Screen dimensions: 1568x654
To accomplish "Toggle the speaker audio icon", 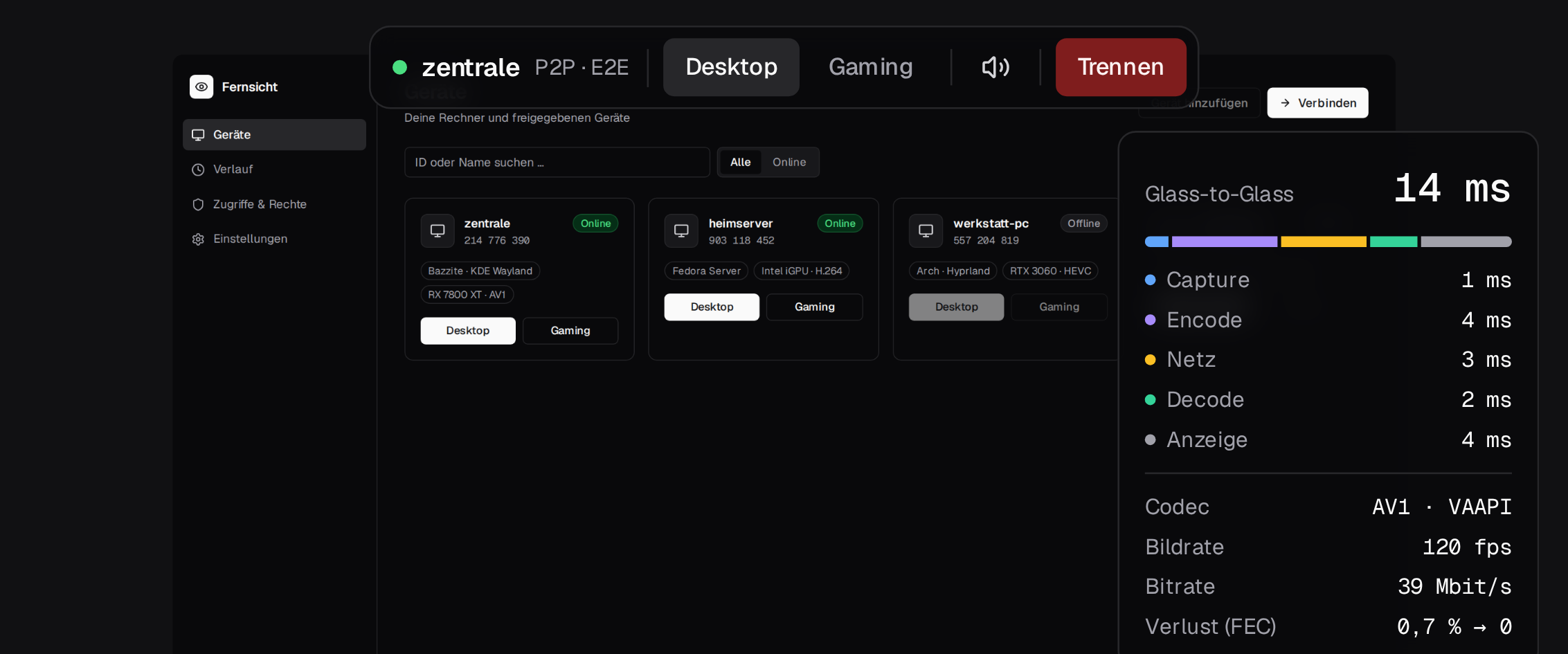I will 995,67.
